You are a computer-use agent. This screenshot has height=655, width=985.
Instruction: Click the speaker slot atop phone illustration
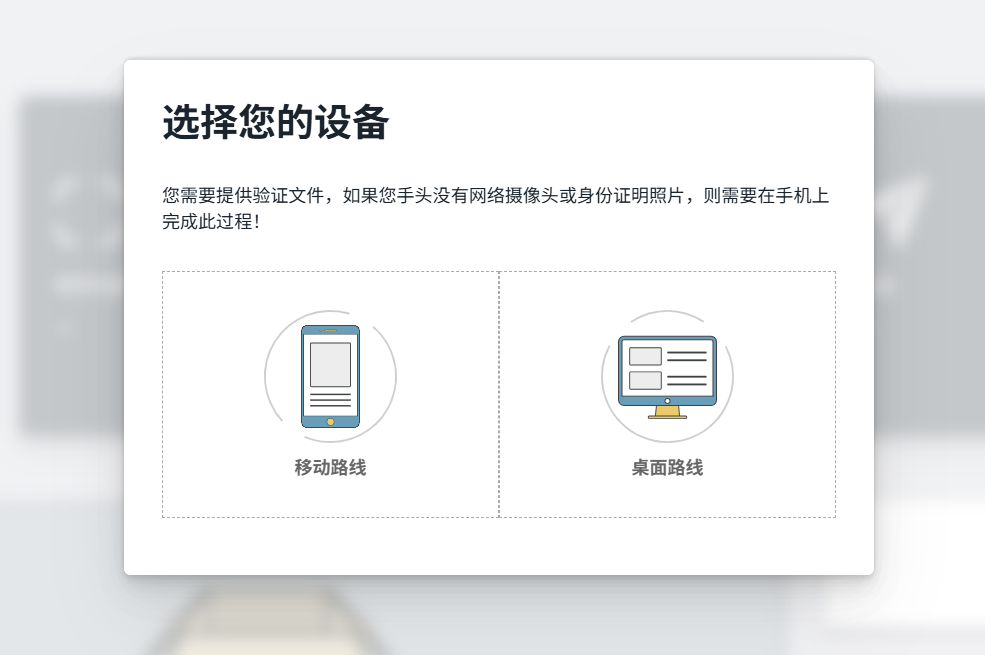coord(330,330)
